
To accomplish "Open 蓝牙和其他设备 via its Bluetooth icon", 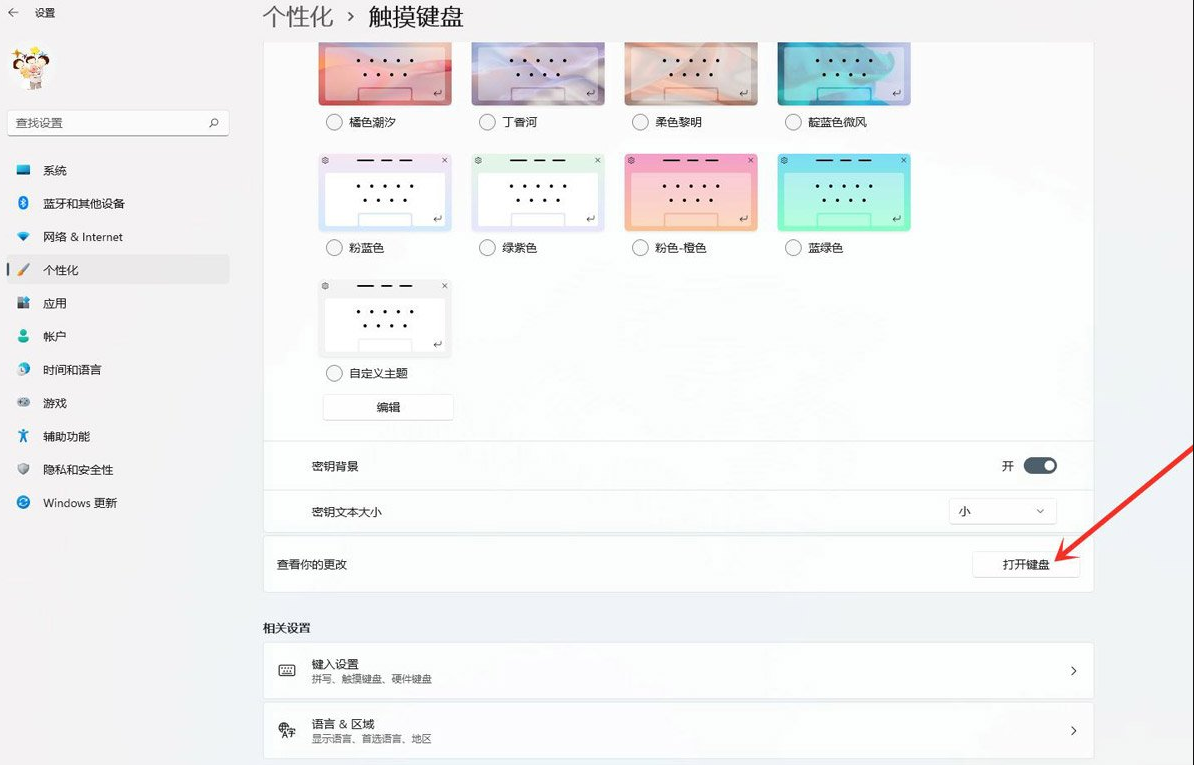I will pos(23,203).
